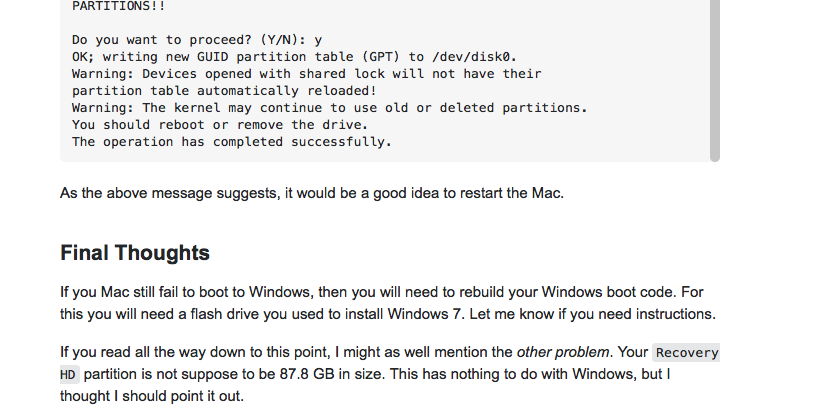Click the "kernel may continue" warning line
Image resolution: width=834 pixels, height=419 pixels.
tap(329, 108)
